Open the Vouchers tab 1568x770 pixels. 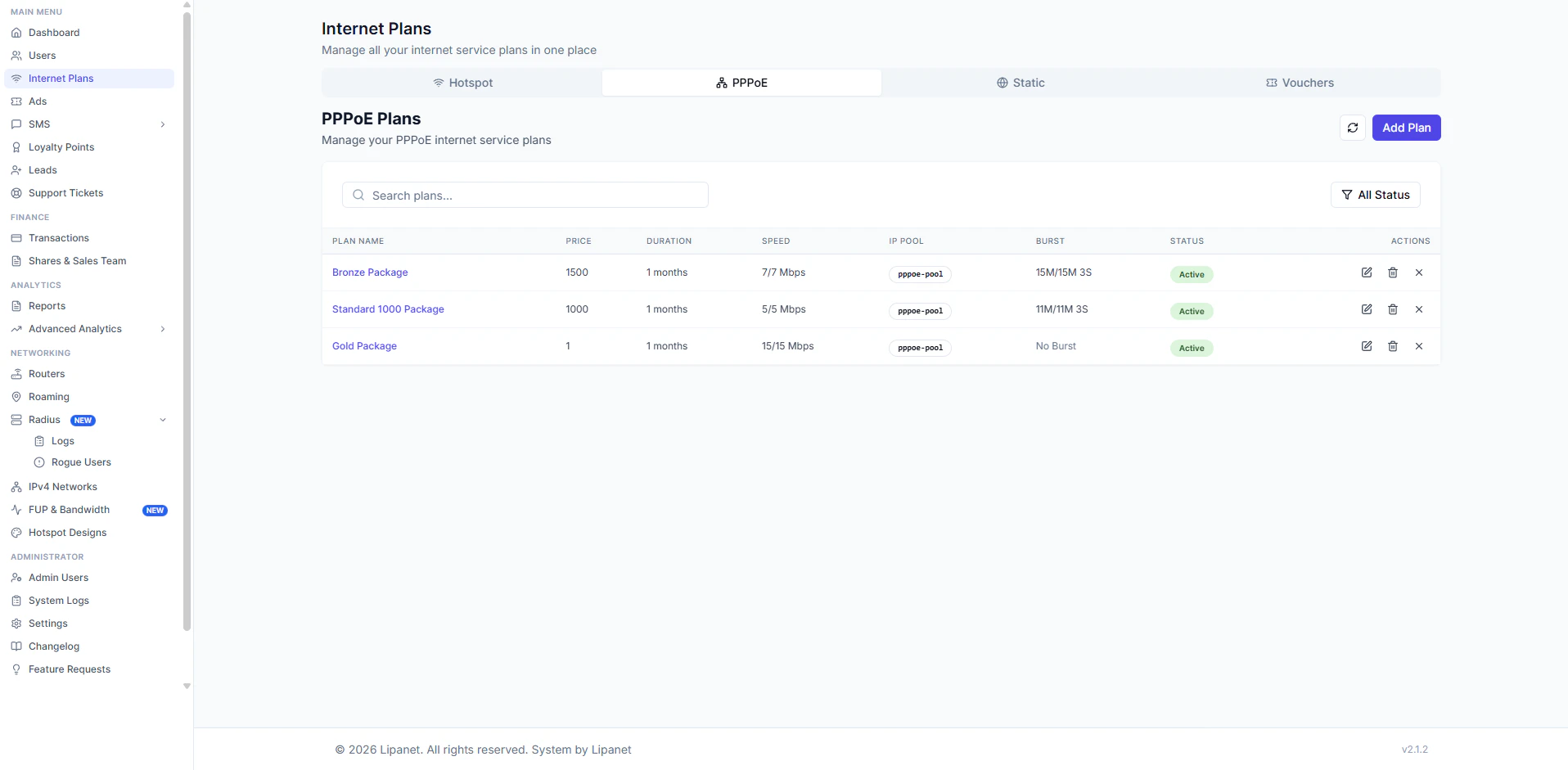pos(1300,83)
